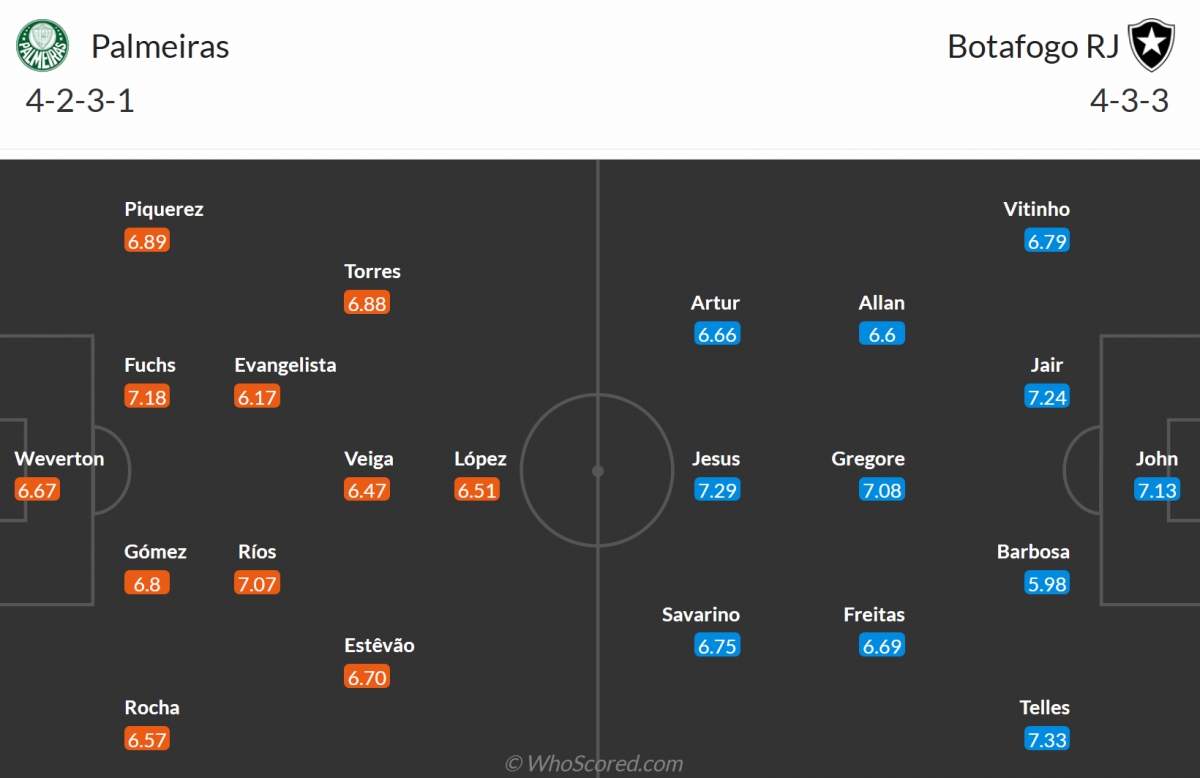Select player López near center circle
The height and width of the screenshot is (778, 1200).
click(480, 459)
